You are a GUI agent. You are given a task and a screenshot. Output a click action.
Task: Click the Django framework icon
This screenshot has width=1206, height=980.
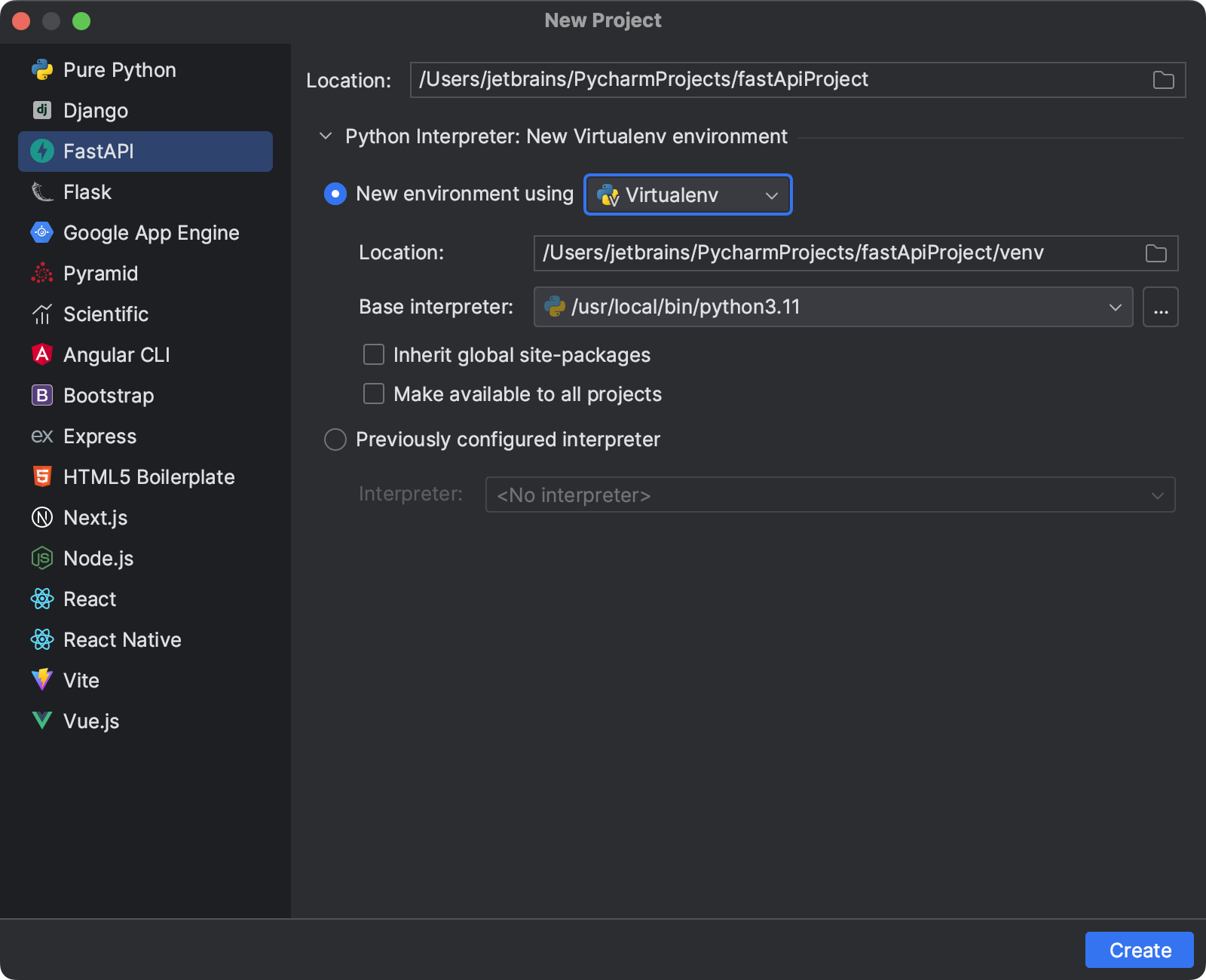[x=43, y=110]
